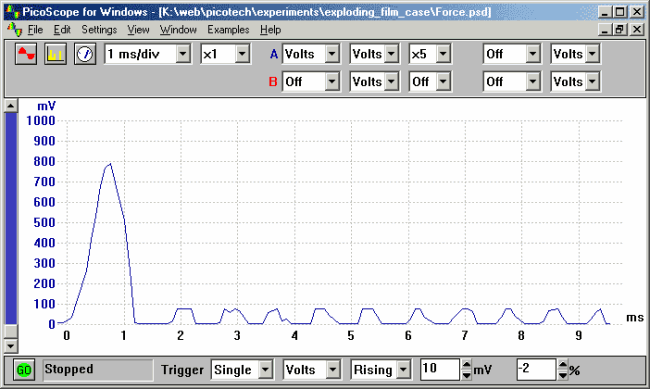The width and height of the screenshot is (650, 389).
Task: Open the x1 time multiplier dropdown
Action: (242, 54)
